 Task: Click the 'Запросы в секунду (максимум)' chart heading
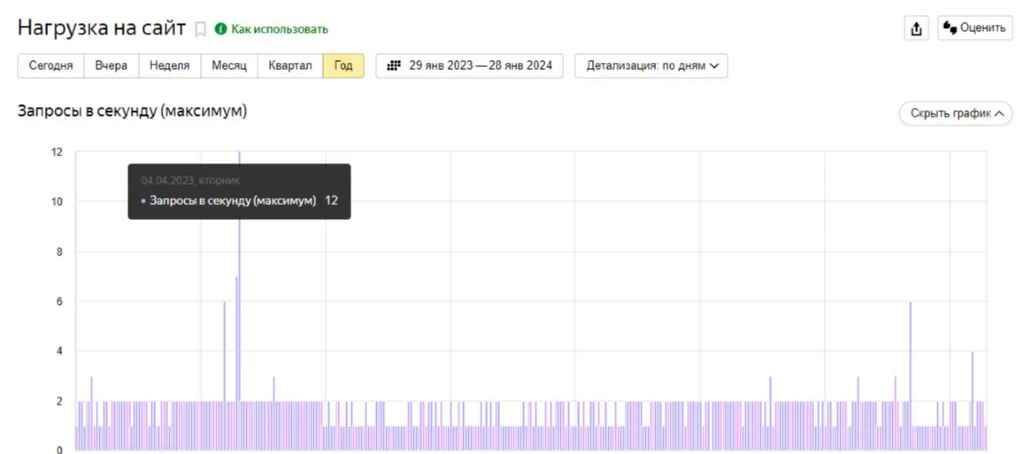tap(133, 112)
